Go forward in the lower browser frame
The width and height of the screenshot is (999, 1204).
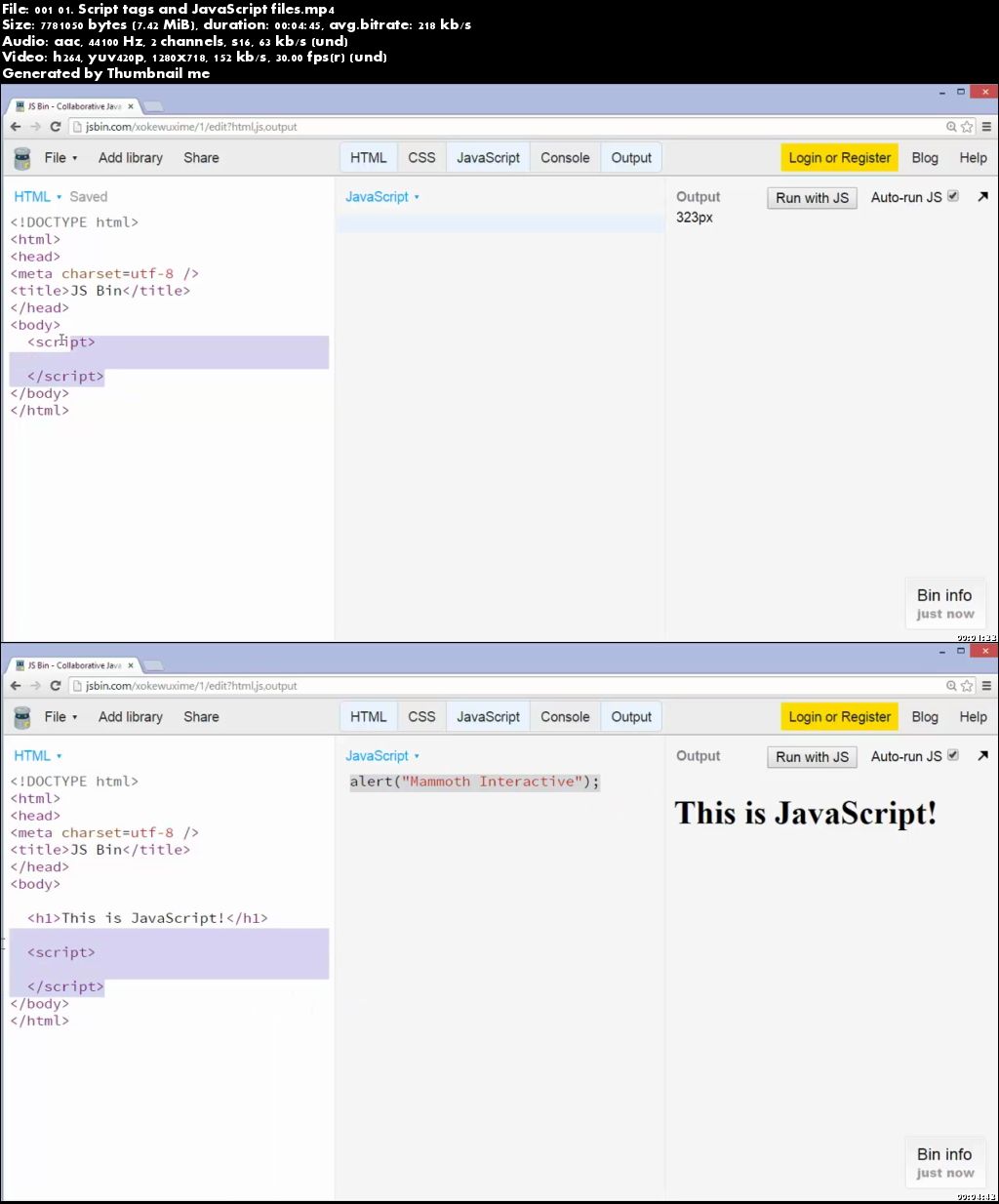[x=35, y=686]
